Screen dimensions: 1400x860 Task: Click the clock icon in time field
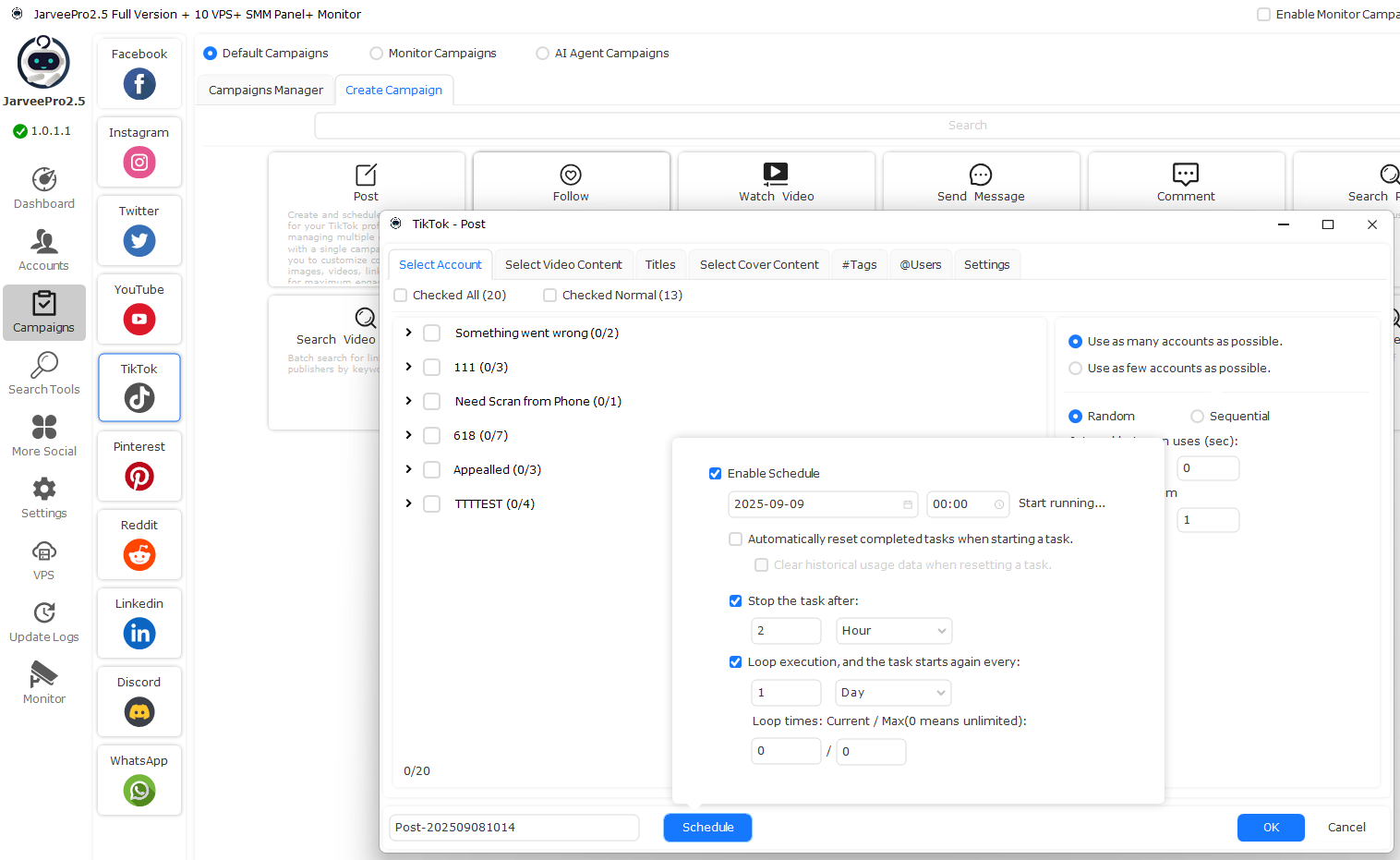click(x=999, y=504)
